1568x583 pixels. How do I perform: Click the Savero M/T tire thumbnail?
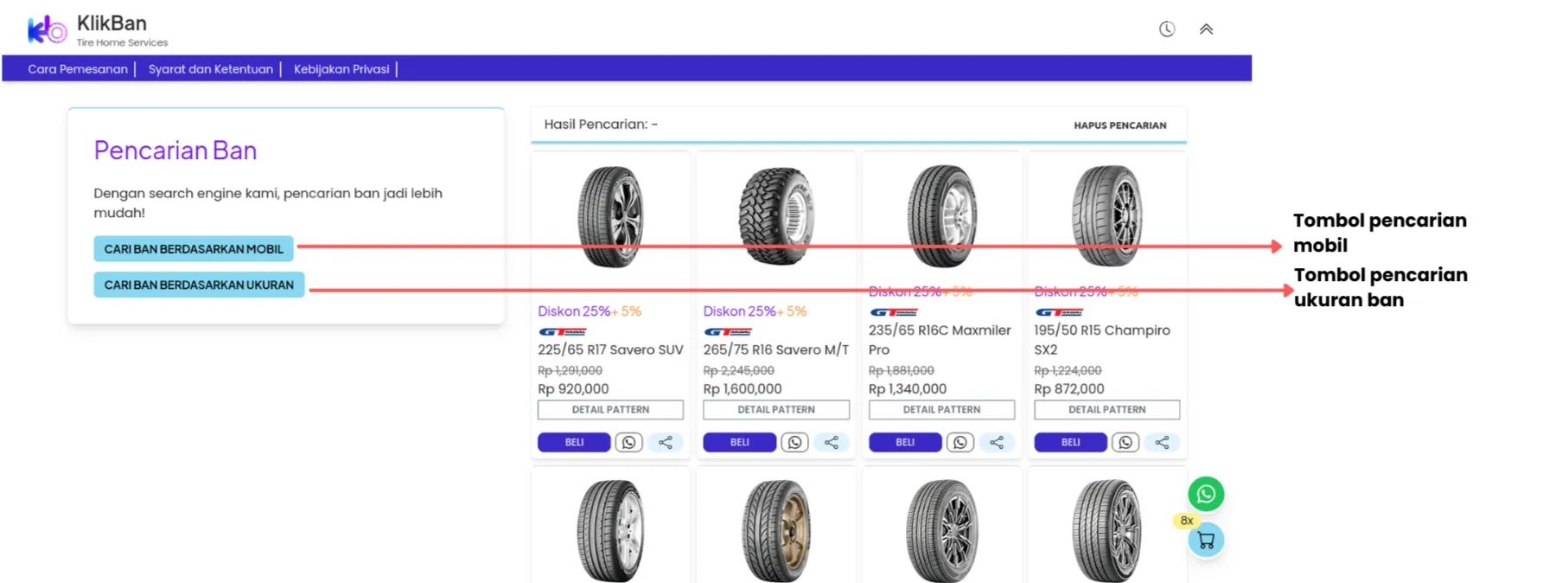775,215
